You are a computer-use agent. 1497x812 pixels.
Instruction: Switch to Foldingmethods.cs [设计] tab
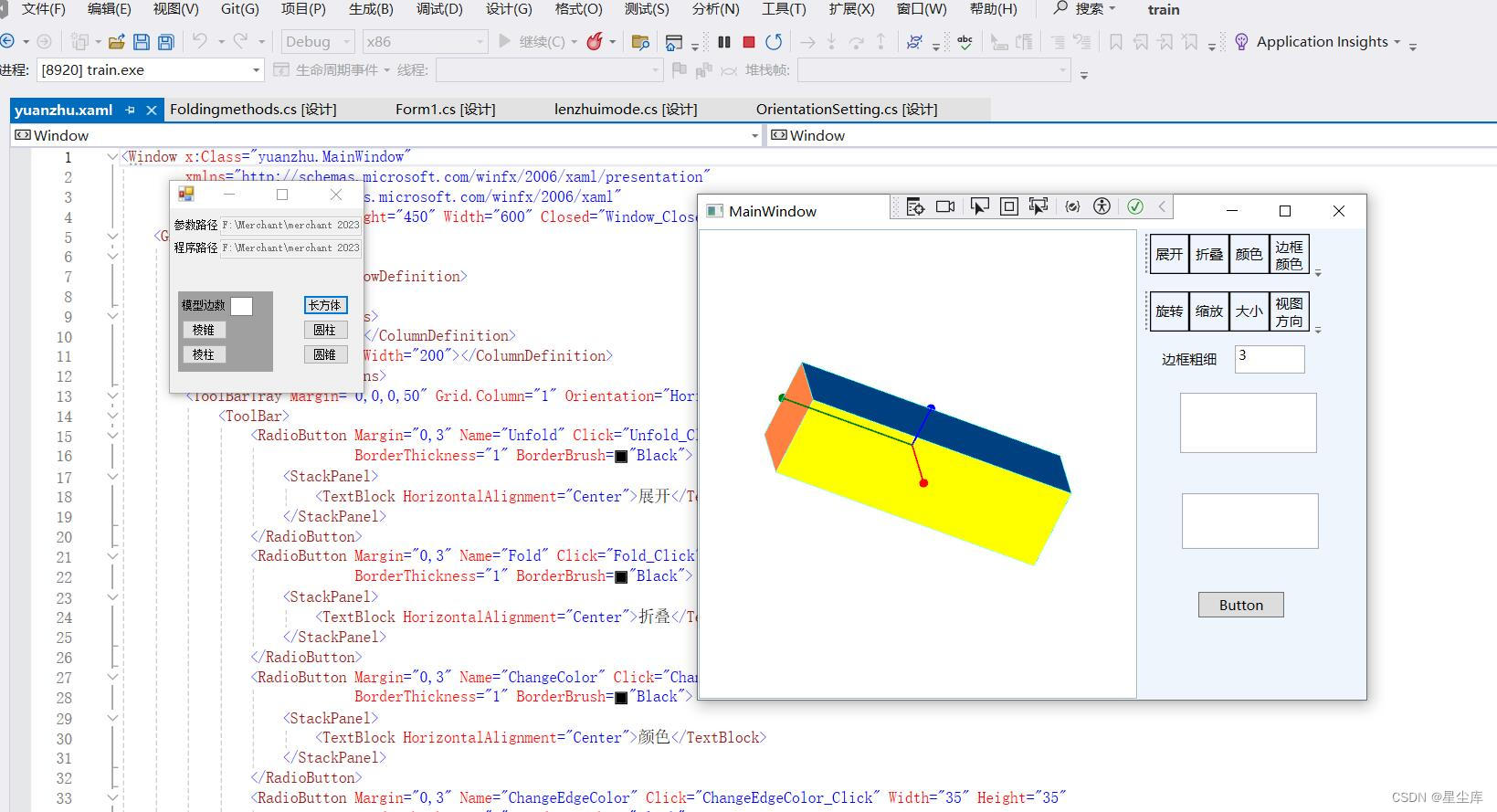point(253,110)
